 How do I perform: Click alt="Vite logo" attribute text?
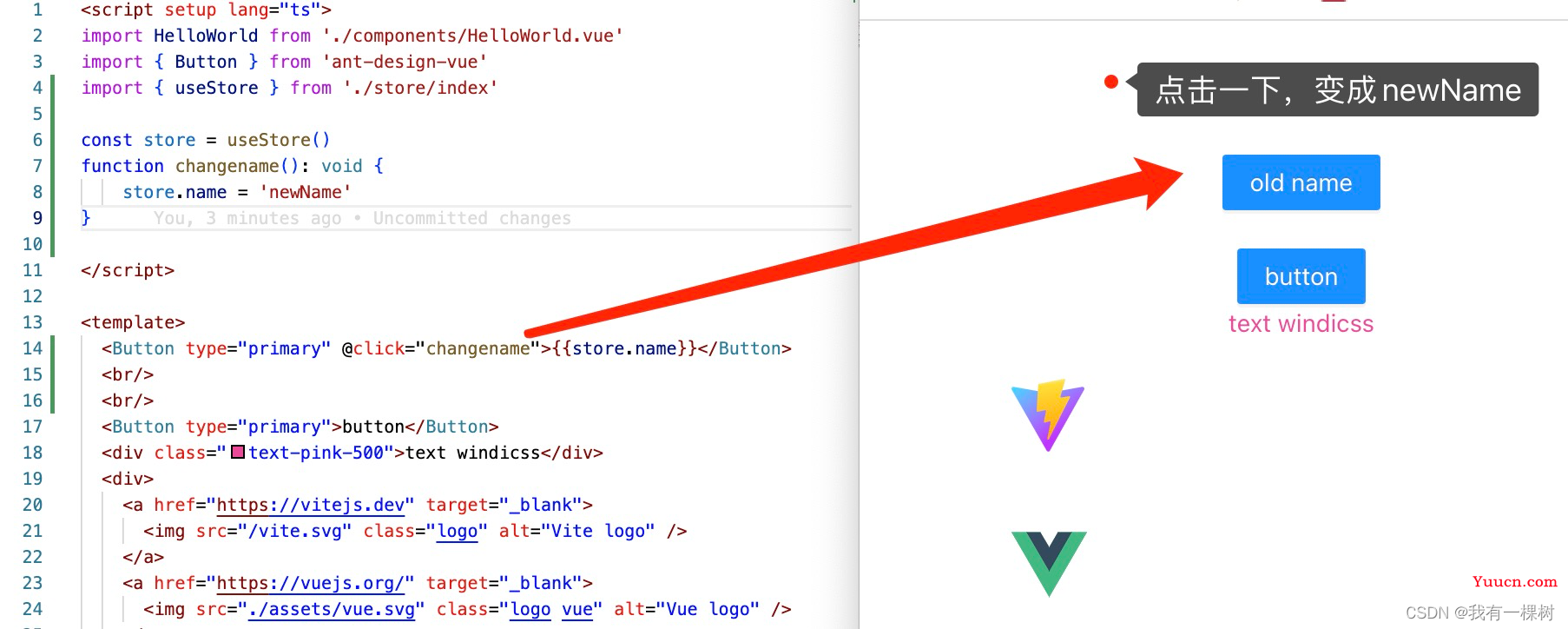pos(576,531)
